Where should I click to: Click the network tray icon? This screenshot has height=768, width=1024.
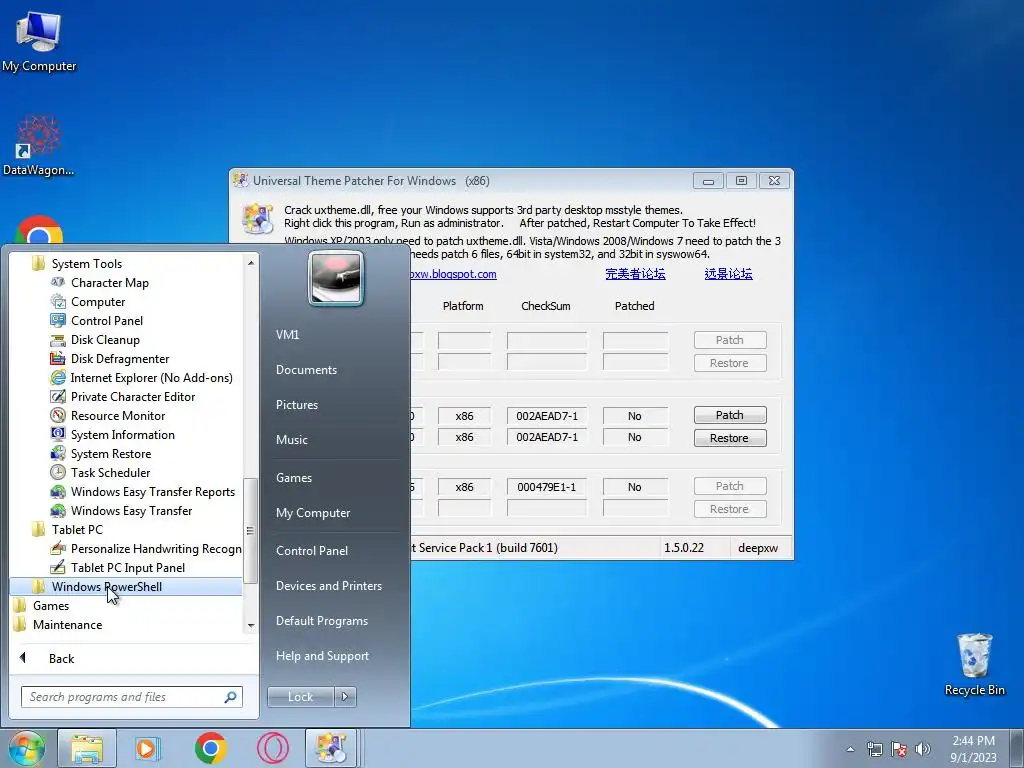pos(874,749)
